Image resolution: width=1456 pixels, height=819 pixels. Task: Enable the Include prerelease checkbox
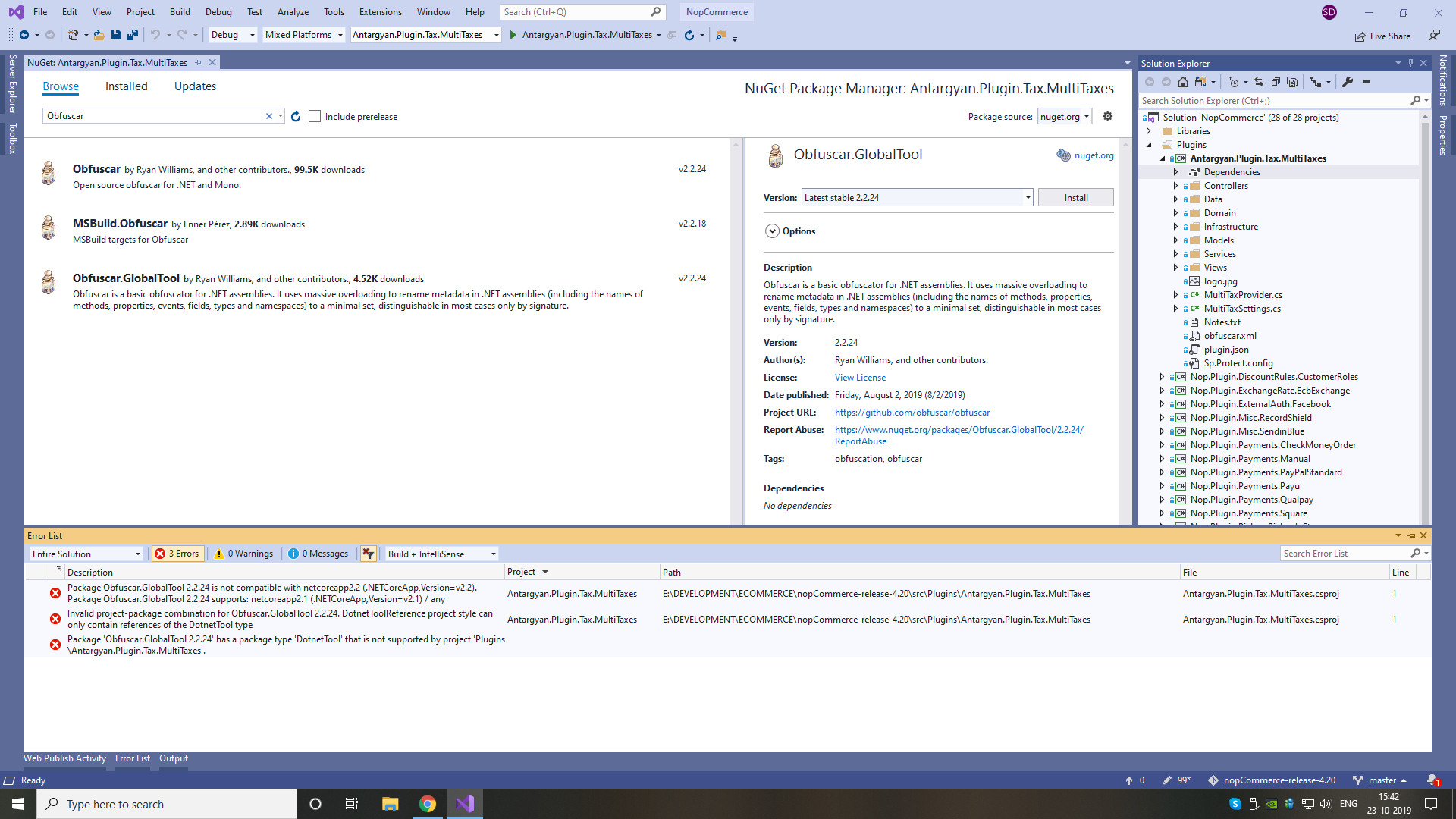315,116
